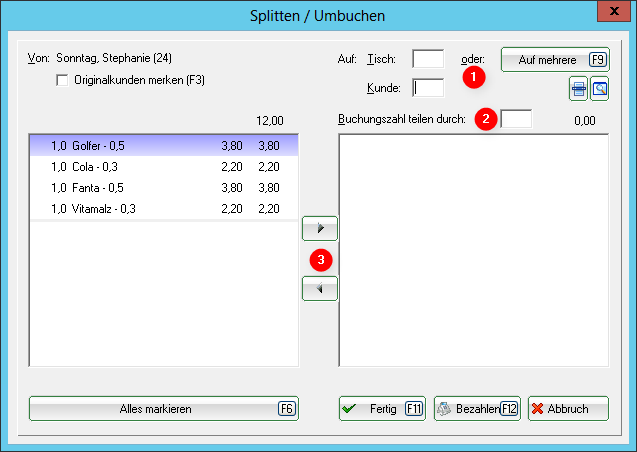This screenshot has height=452, width=637.
Task: Click the Tisch input field
Action: [x=428, y=59]
